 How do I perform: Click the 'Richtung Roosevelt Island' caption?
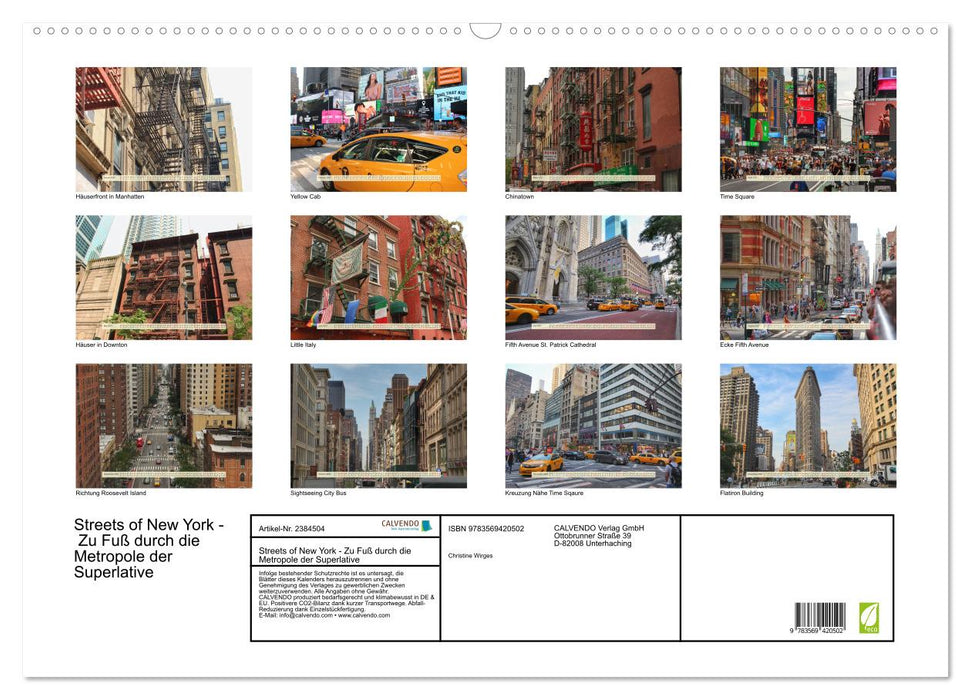point(111,493)
